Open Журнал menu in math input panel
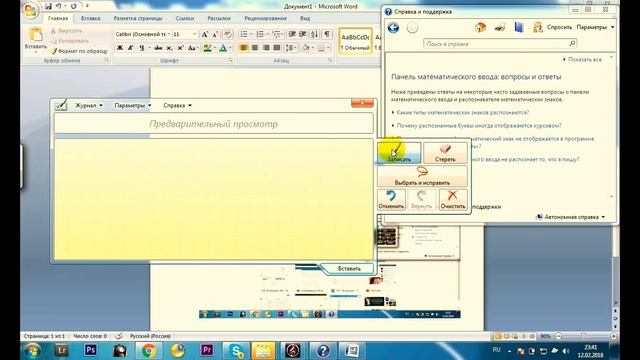This screenshot has width=640, height=360. (89, 106)
